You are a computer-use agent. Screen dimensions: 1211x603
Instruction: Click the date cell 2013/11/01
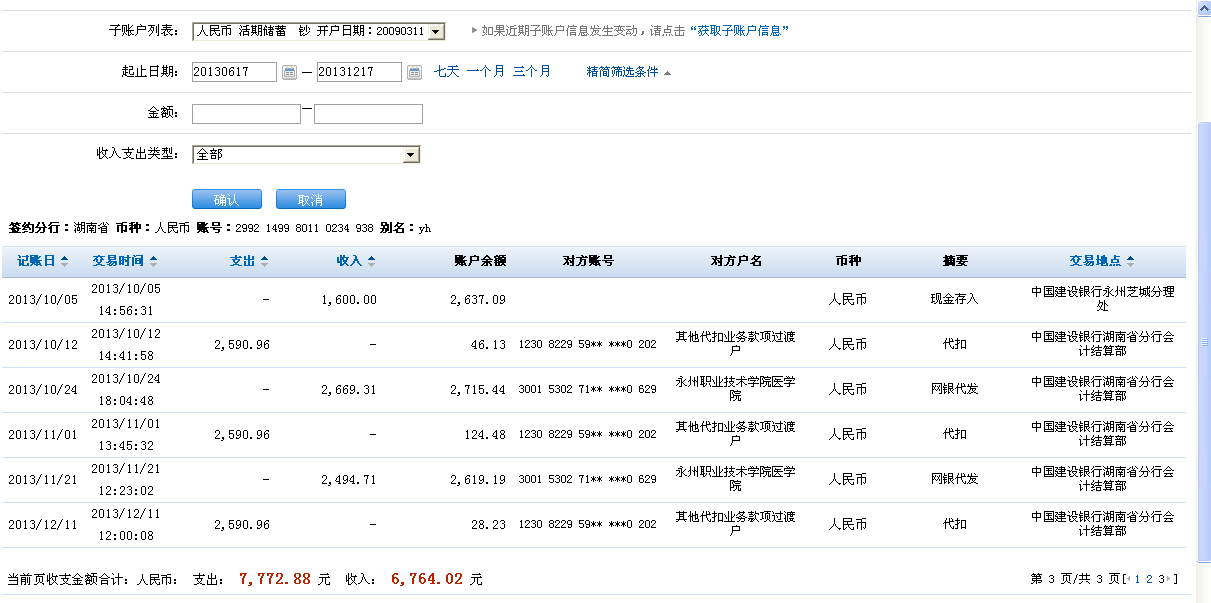[42, 434]
